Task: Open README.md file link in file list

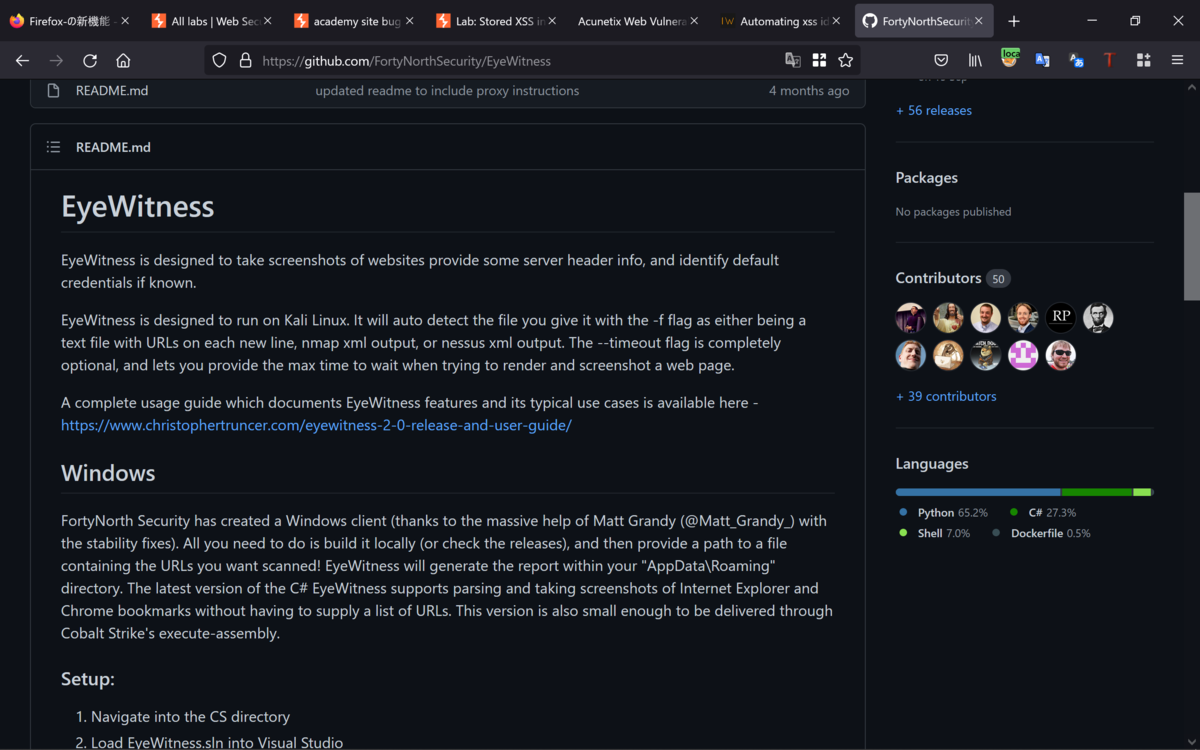Action: tap(112, 90)
